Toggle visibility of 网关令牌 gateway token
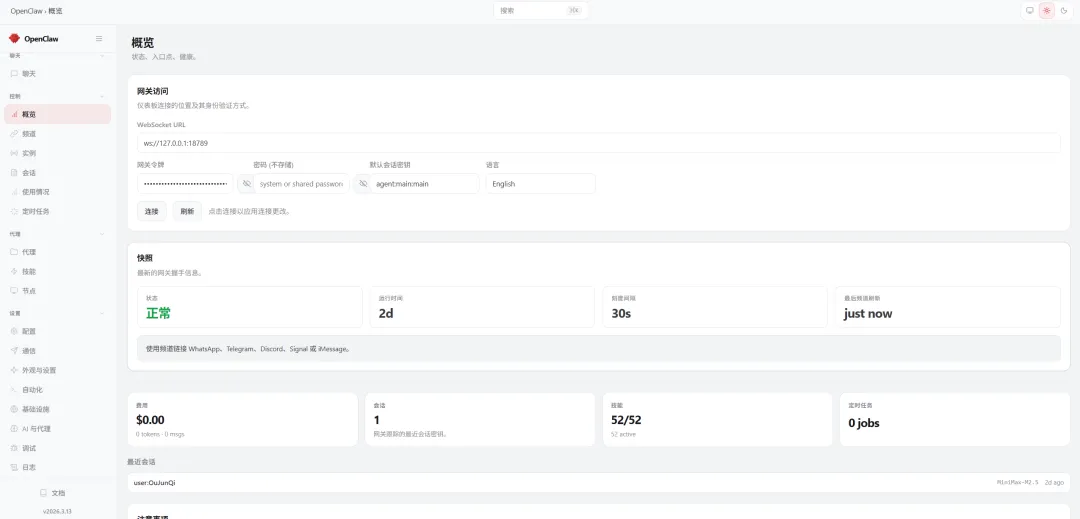The image size is (1080, 519). point(247,184)
